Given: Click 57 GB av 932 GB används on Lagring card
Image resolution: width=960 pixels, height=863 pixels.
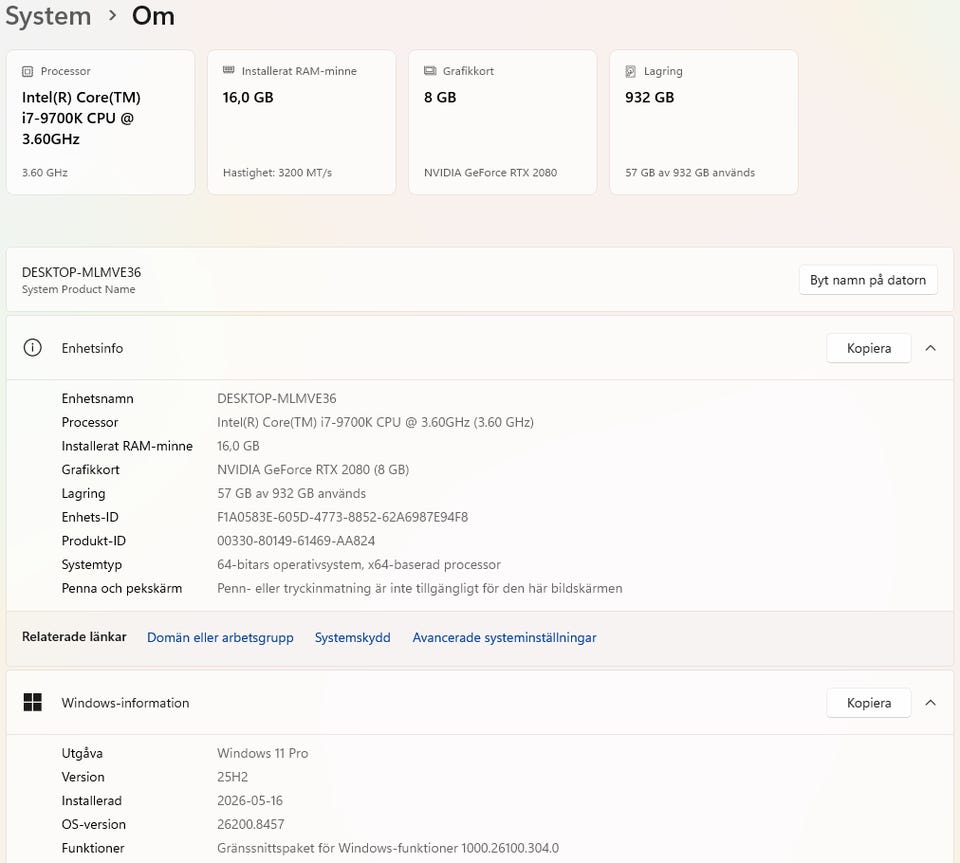Looking at the screenshot, I should click(690, 173).
